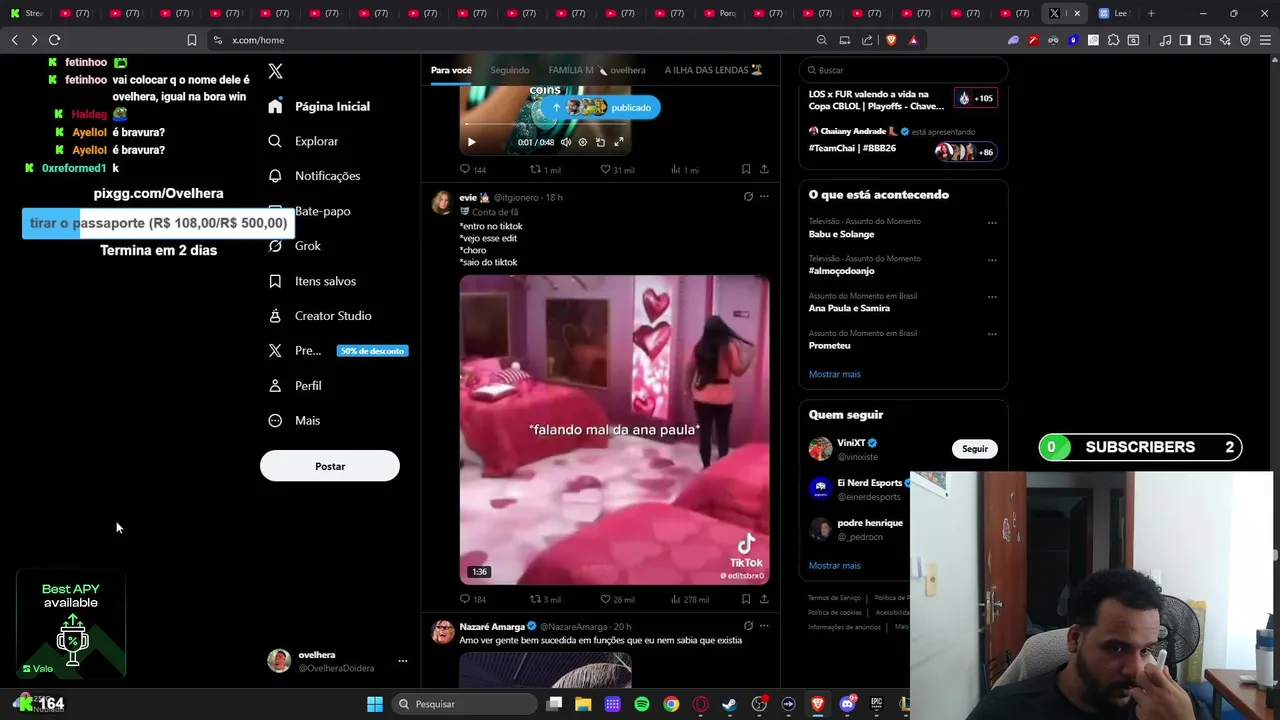The image size is (1280, 720).
Task: Open more options for Ana Paula e Samira
Action: click(x=992, y=297)
